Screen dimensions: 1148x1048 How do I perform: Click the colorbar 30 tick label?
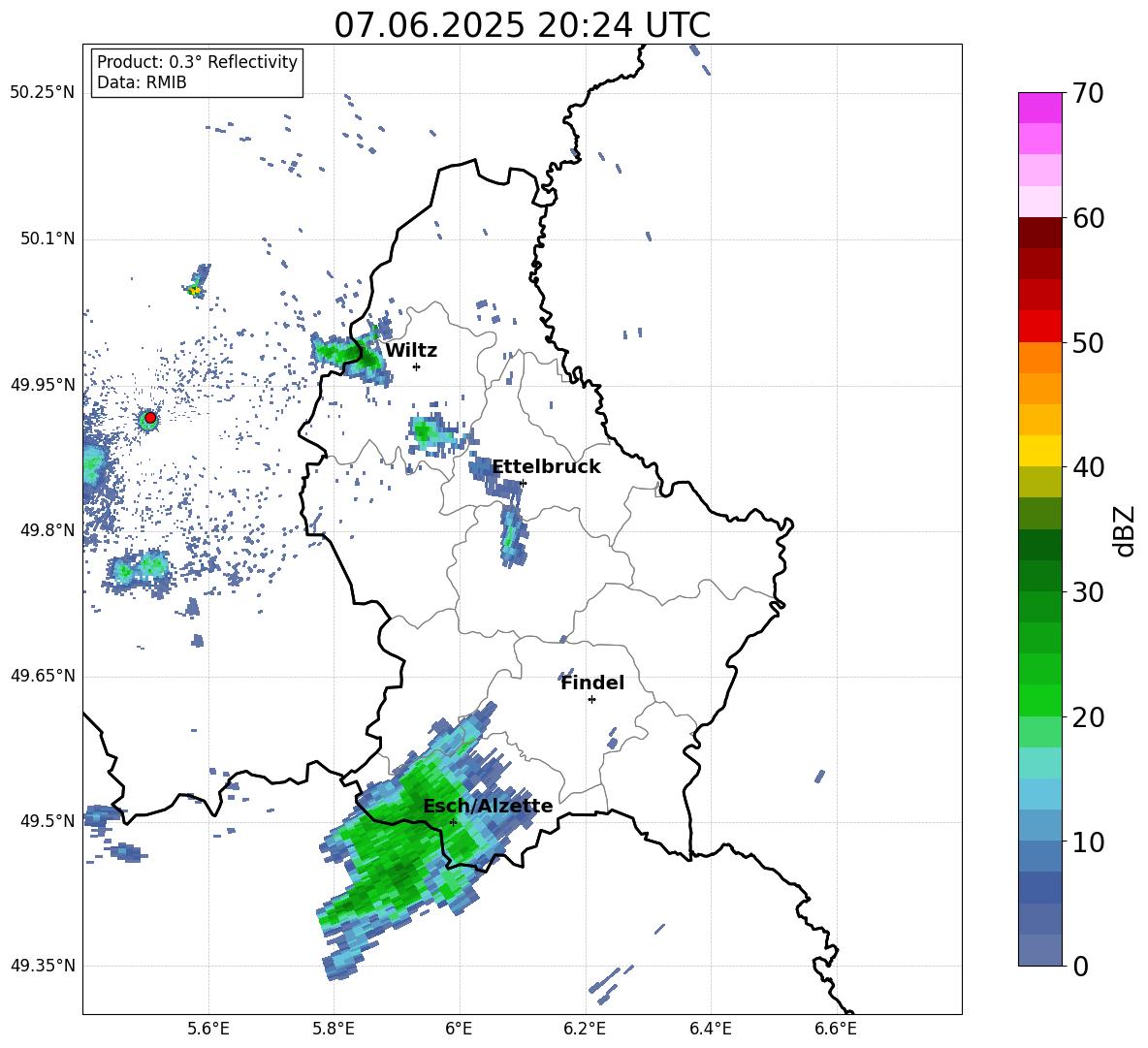pyautogui.click(x=1088, y=592)
